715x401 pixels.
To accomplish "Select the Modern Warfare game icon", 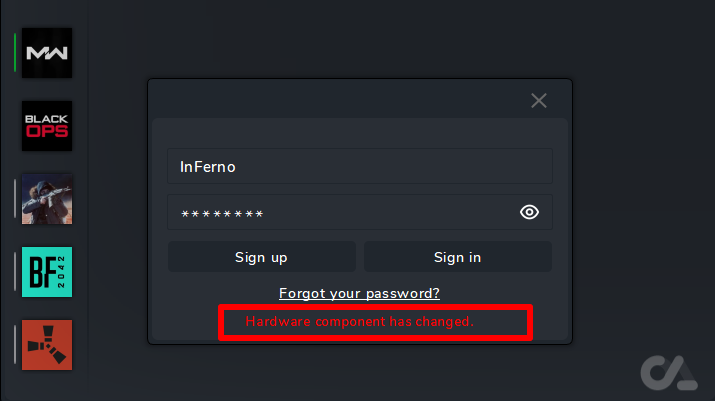I will point(47,53).
